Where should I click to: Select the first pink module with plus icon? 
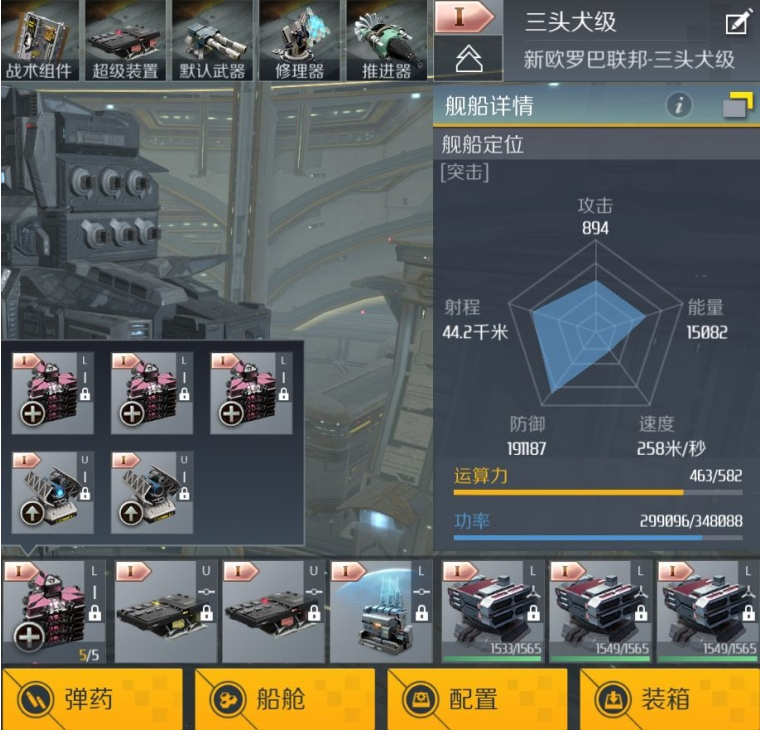[x=52, y=393]
